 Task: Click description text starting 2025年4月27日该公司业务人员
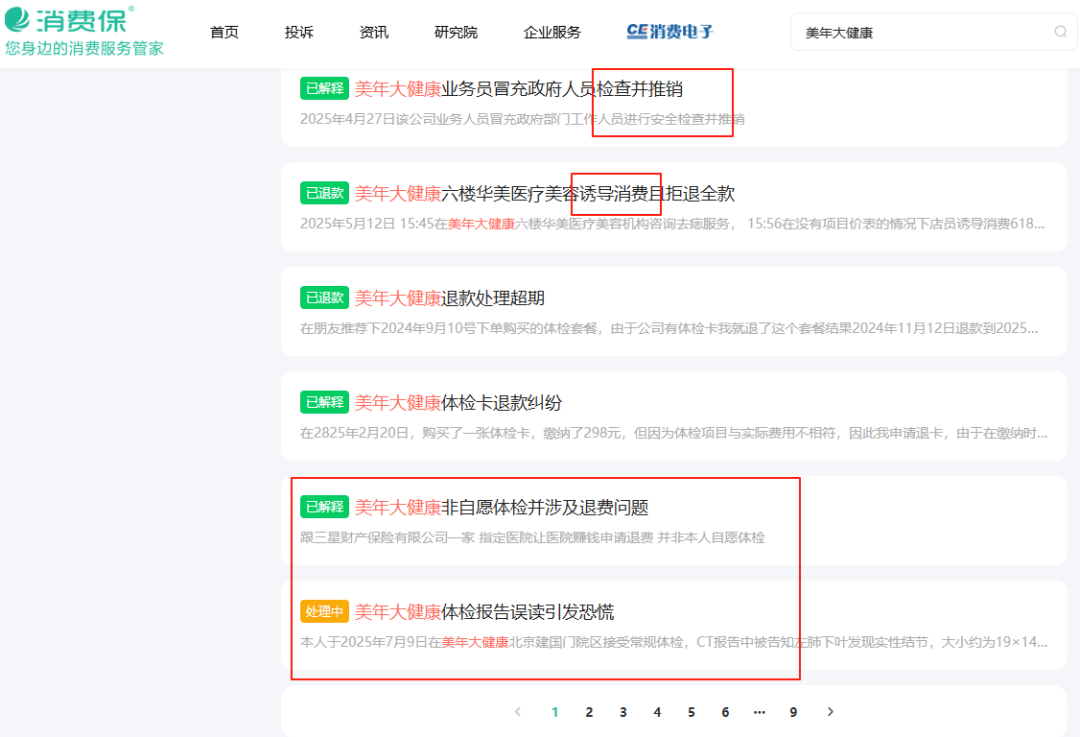(522, 119)
